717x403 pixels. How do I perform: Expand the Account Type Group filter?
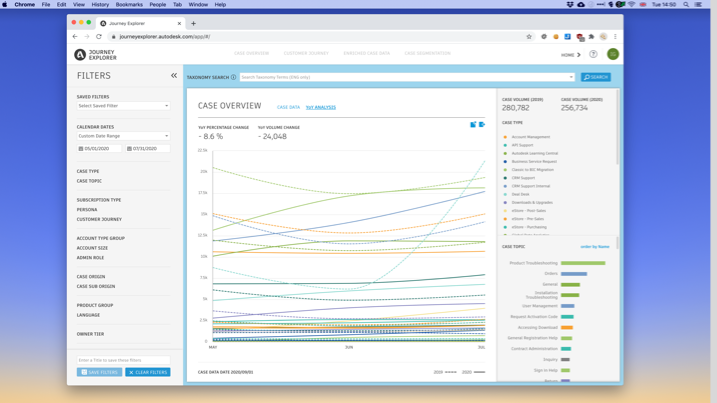pos(101,238)
